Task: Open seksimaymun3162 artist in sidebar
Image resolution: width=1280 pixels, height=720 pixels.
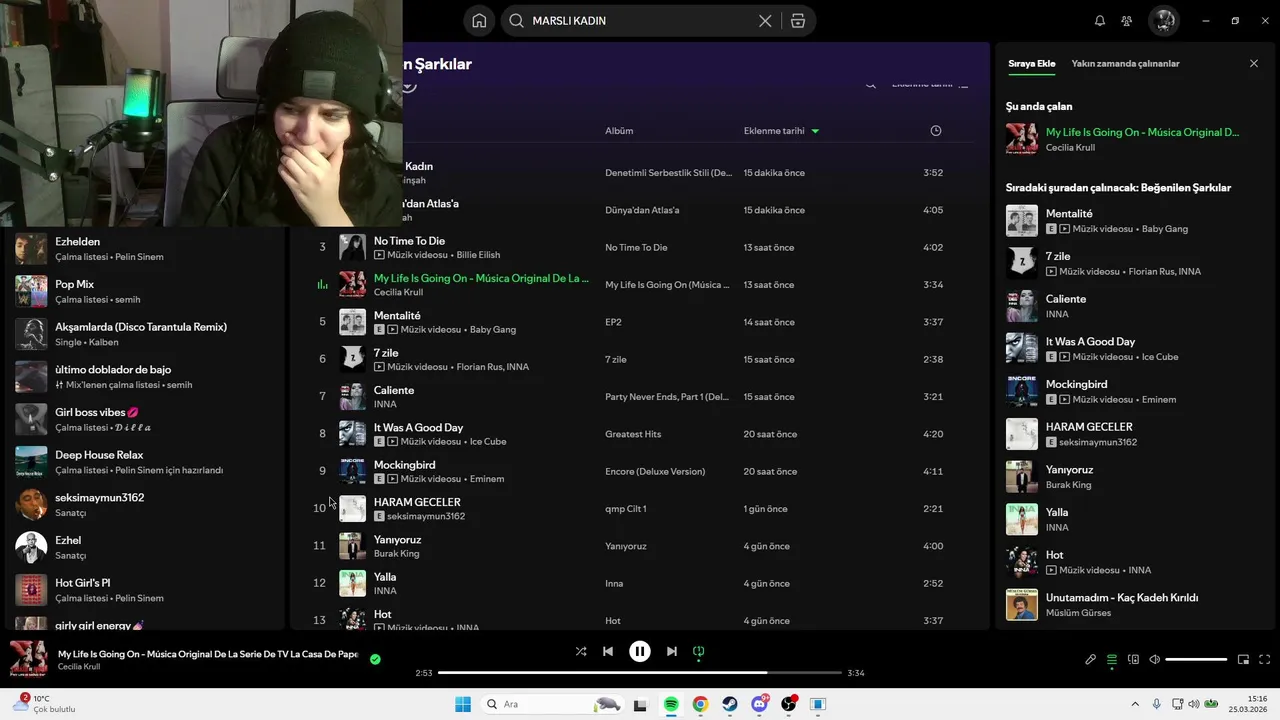Action: 145,505
